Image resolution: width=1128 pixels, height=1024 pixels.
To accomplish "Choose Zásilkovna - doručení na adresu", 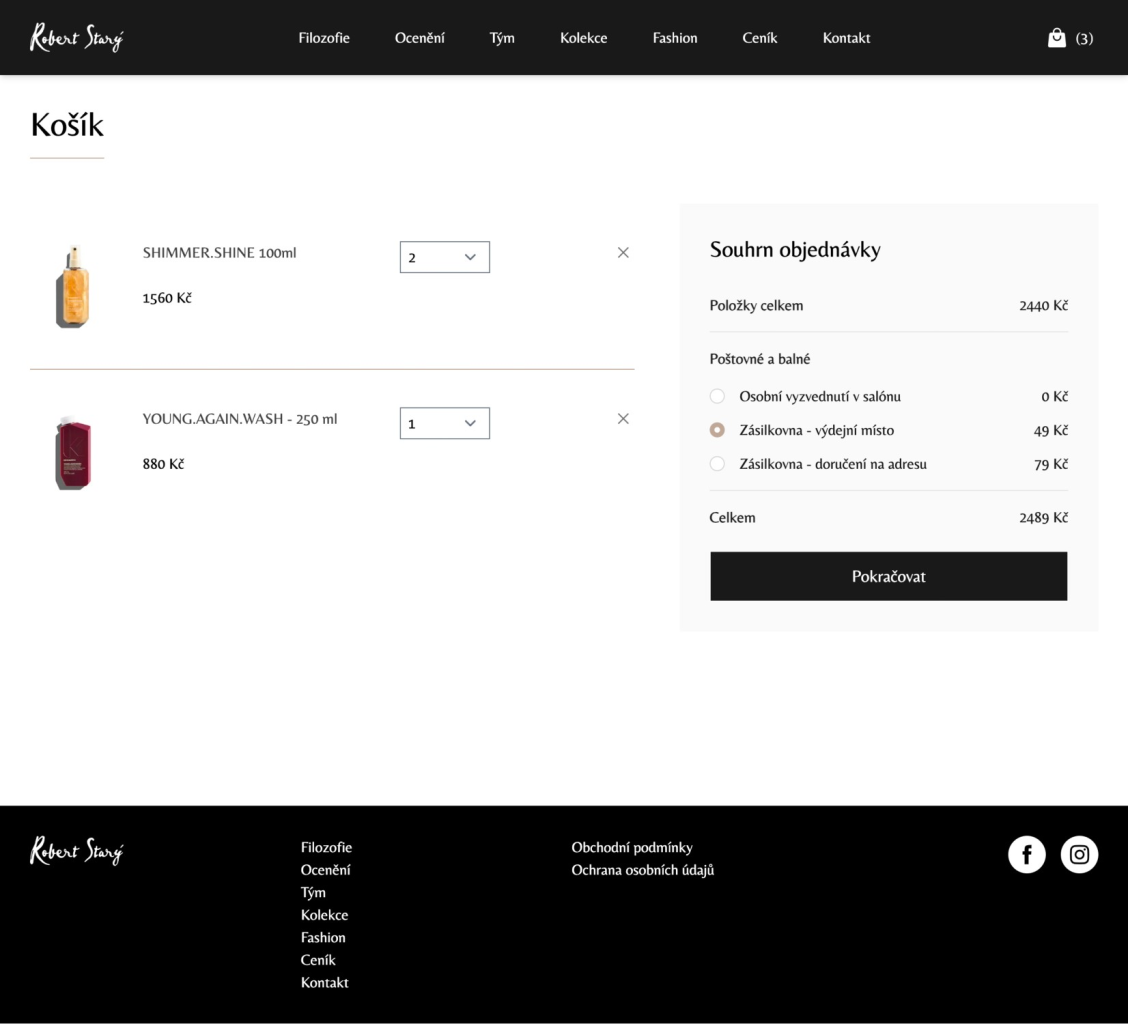I will [717, 464].
